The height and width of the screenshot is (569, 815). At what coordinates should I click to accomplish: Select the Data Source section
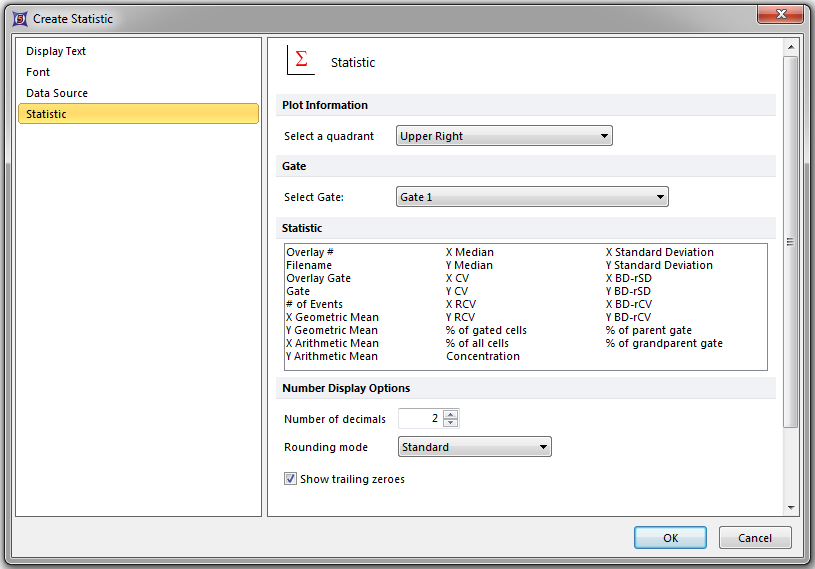(57, 93)
